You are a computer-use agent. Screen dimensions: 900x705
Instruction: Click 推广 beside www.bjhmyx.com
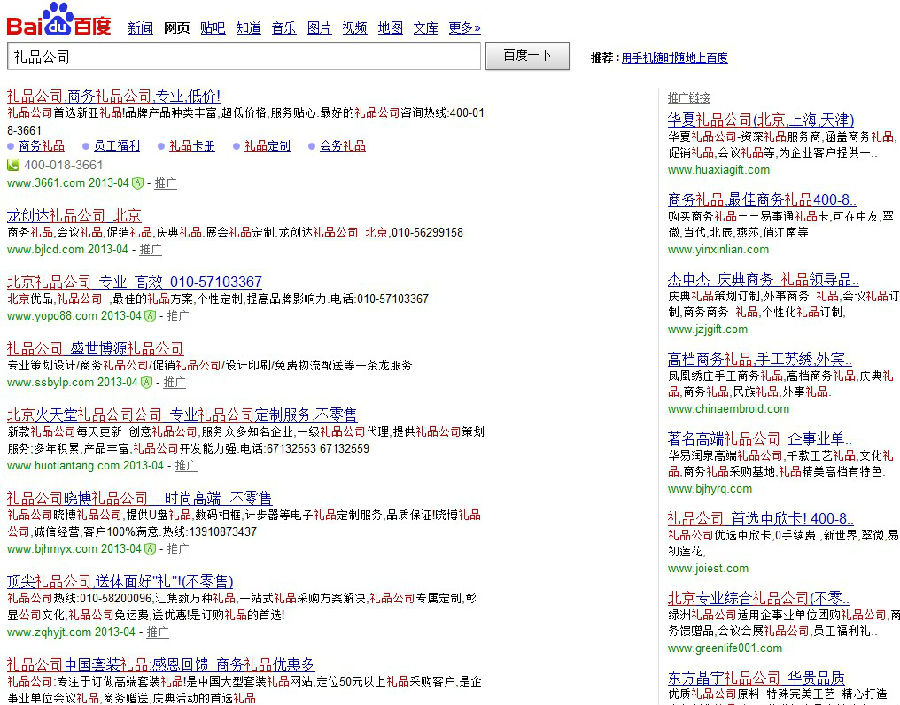pyautogui.click(x=178, y=549)
